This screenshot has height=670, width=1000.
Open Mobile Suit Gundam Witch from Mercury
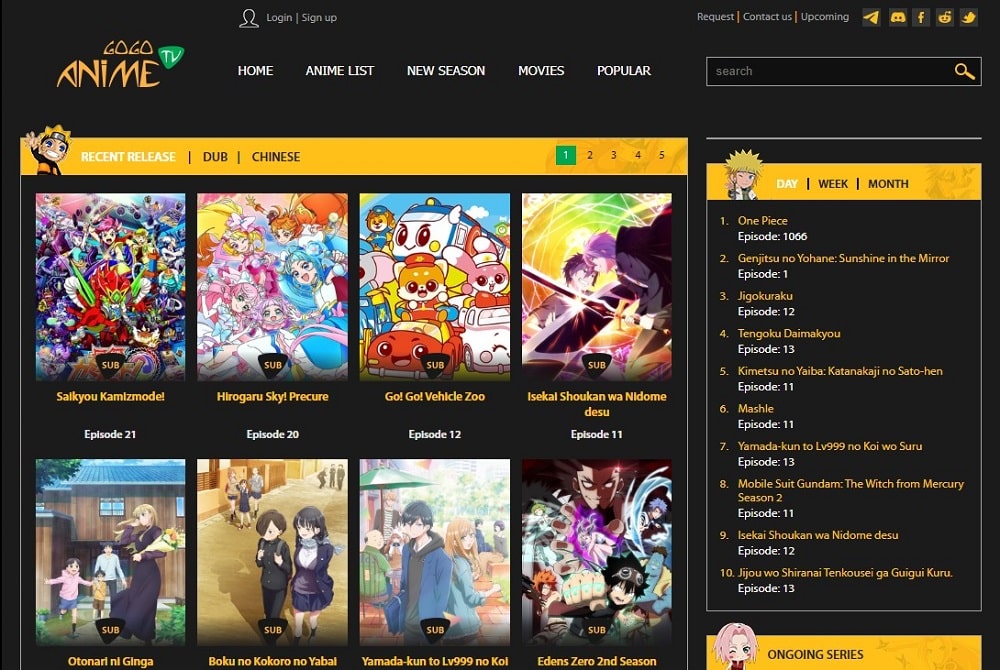pos(850,490)
